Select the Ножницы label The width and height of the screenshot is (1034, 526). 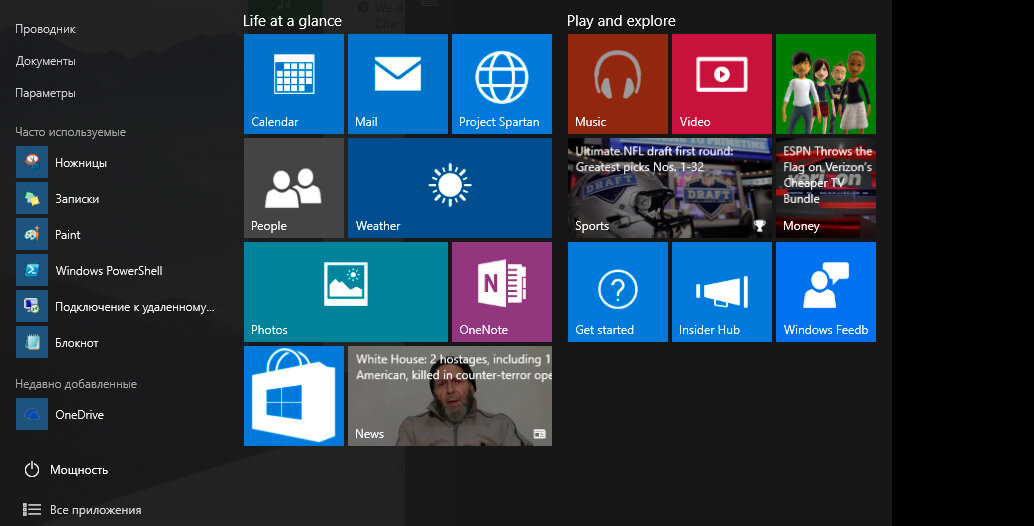click(81, 163)
